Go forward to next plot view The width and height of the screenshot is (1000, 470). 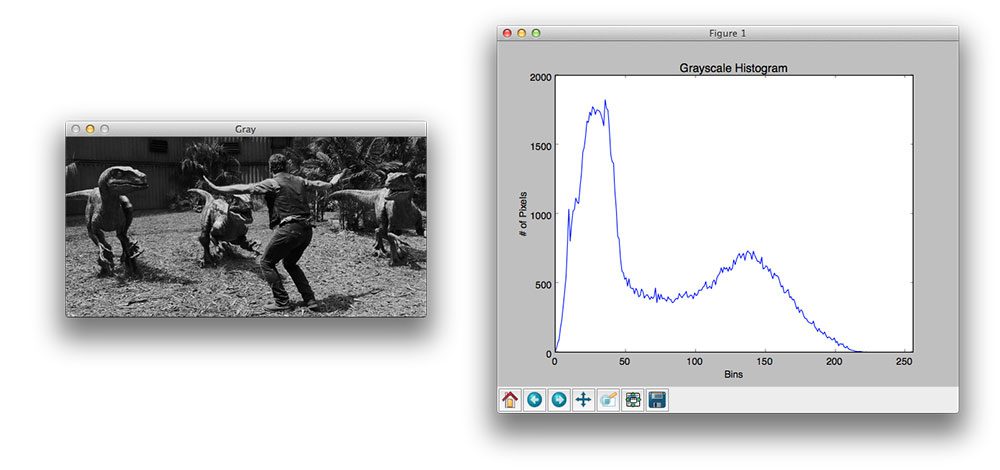[559, 400]
